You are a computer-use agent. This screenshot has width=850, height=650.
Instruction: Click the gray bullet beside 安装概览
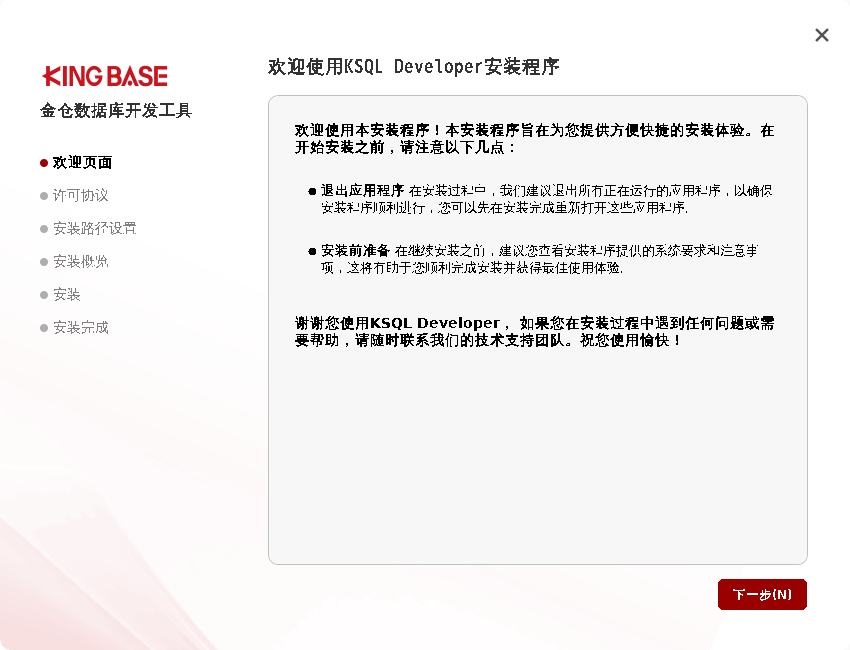tap(44, 262)
